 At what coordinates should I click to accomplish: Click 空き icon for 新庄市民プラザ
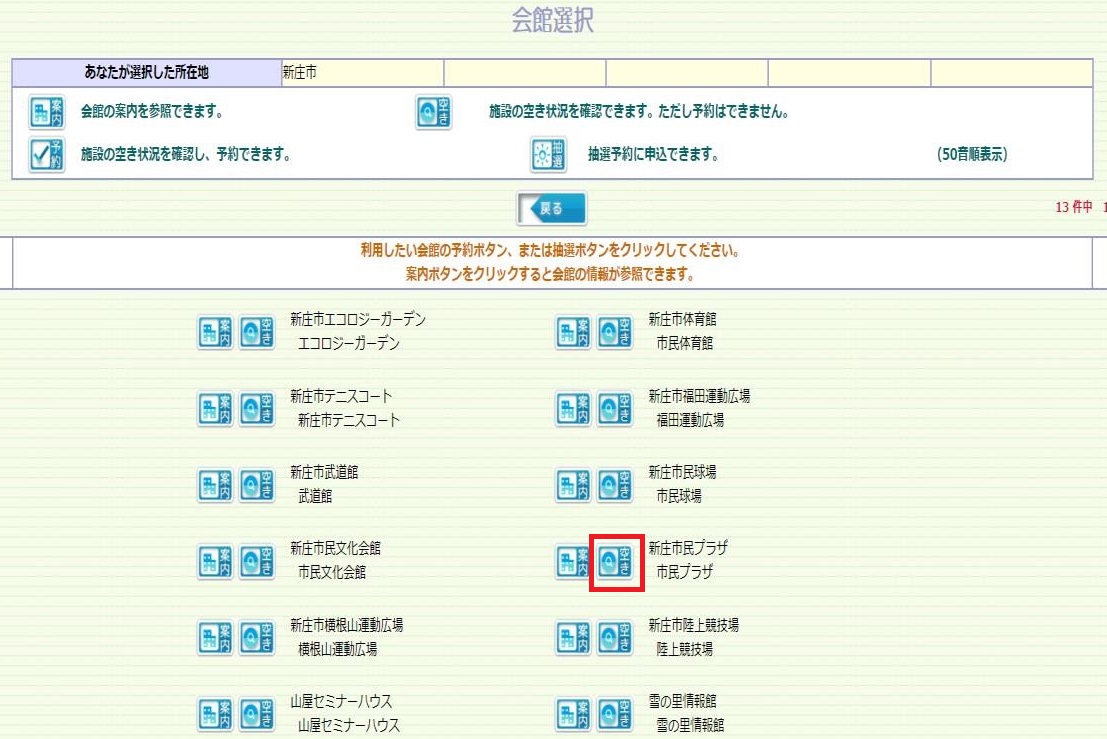(x=615, y=561)
